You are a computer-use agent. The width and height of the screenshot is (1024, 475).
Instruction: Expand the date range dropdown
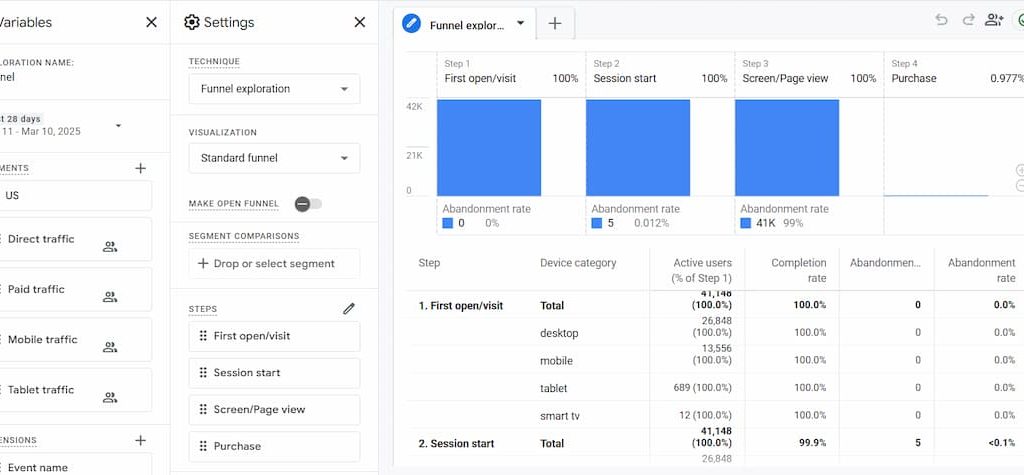(x=118, y=126)
